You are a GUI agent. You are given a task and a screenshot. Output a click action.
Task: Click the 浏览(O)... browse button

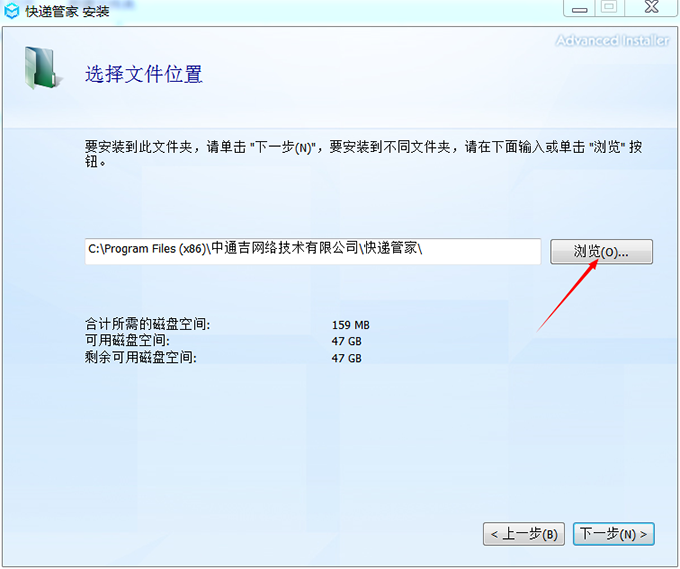pos(601,252)
